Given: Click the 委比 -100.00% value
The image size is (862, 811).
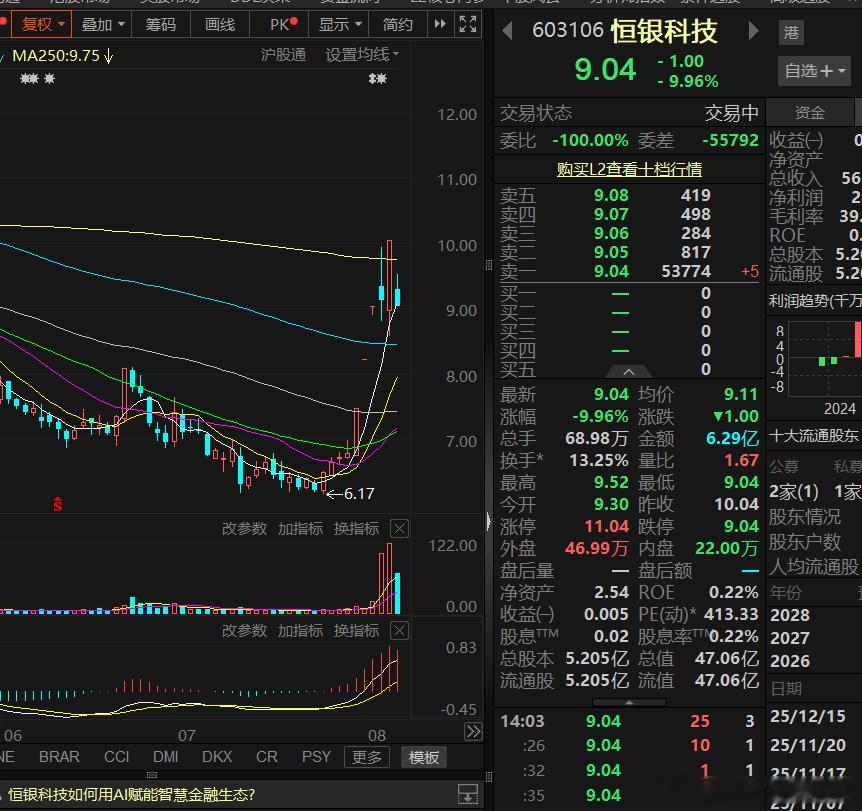Looking at the screenshot, I should tap(590, 140).
